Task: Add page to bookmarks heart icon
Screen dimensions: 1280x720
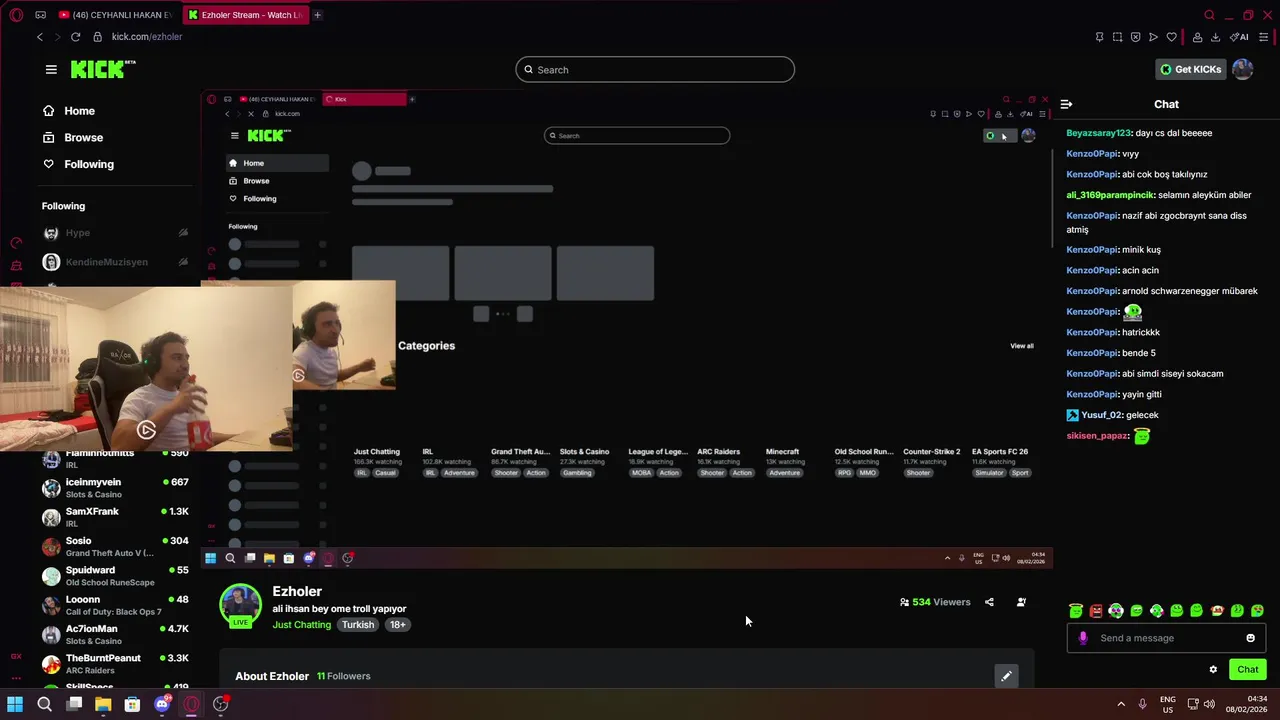Action: coord(1171,37)
